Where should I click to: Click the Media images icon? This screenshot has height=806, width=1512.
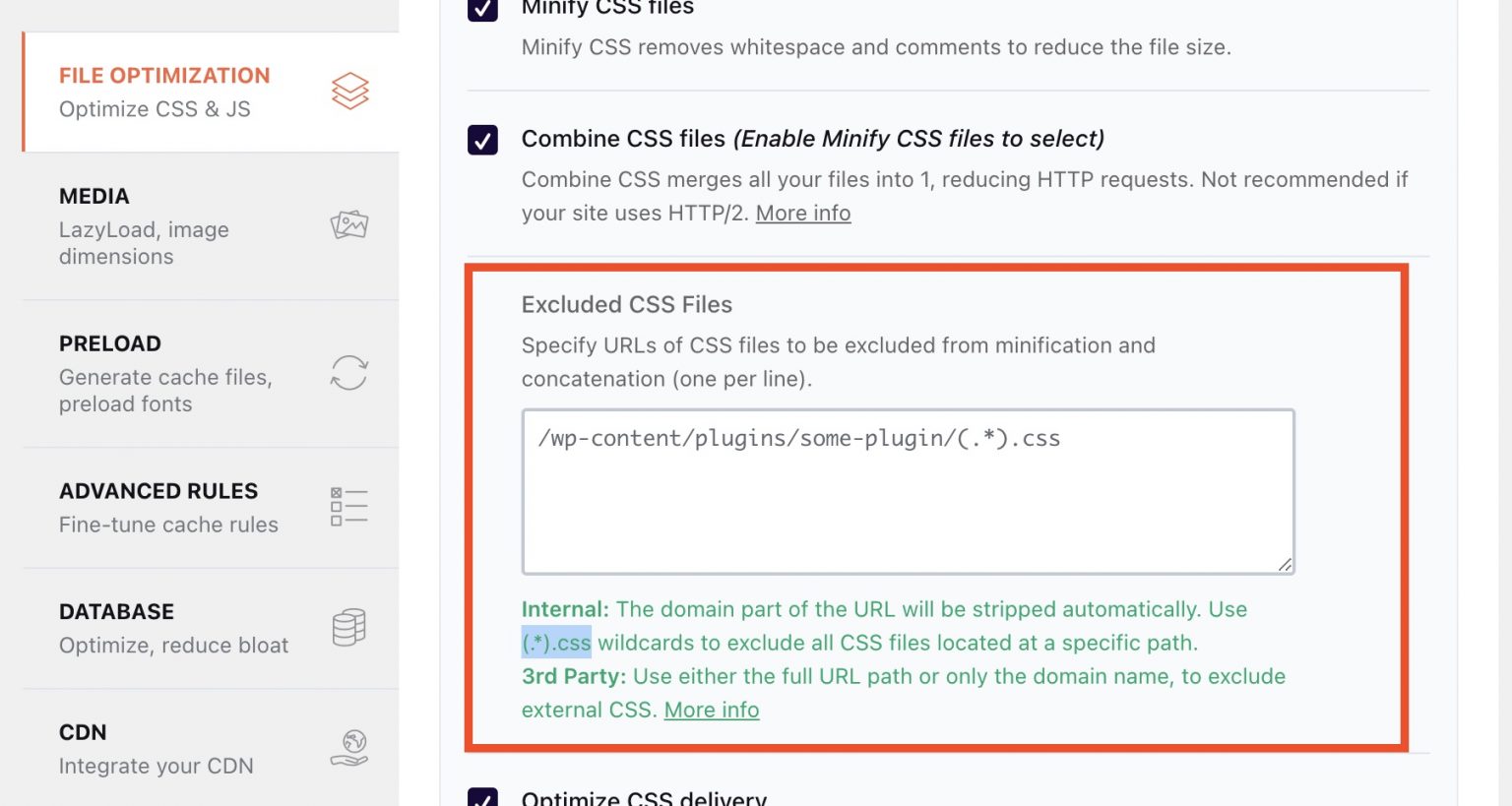349,225
